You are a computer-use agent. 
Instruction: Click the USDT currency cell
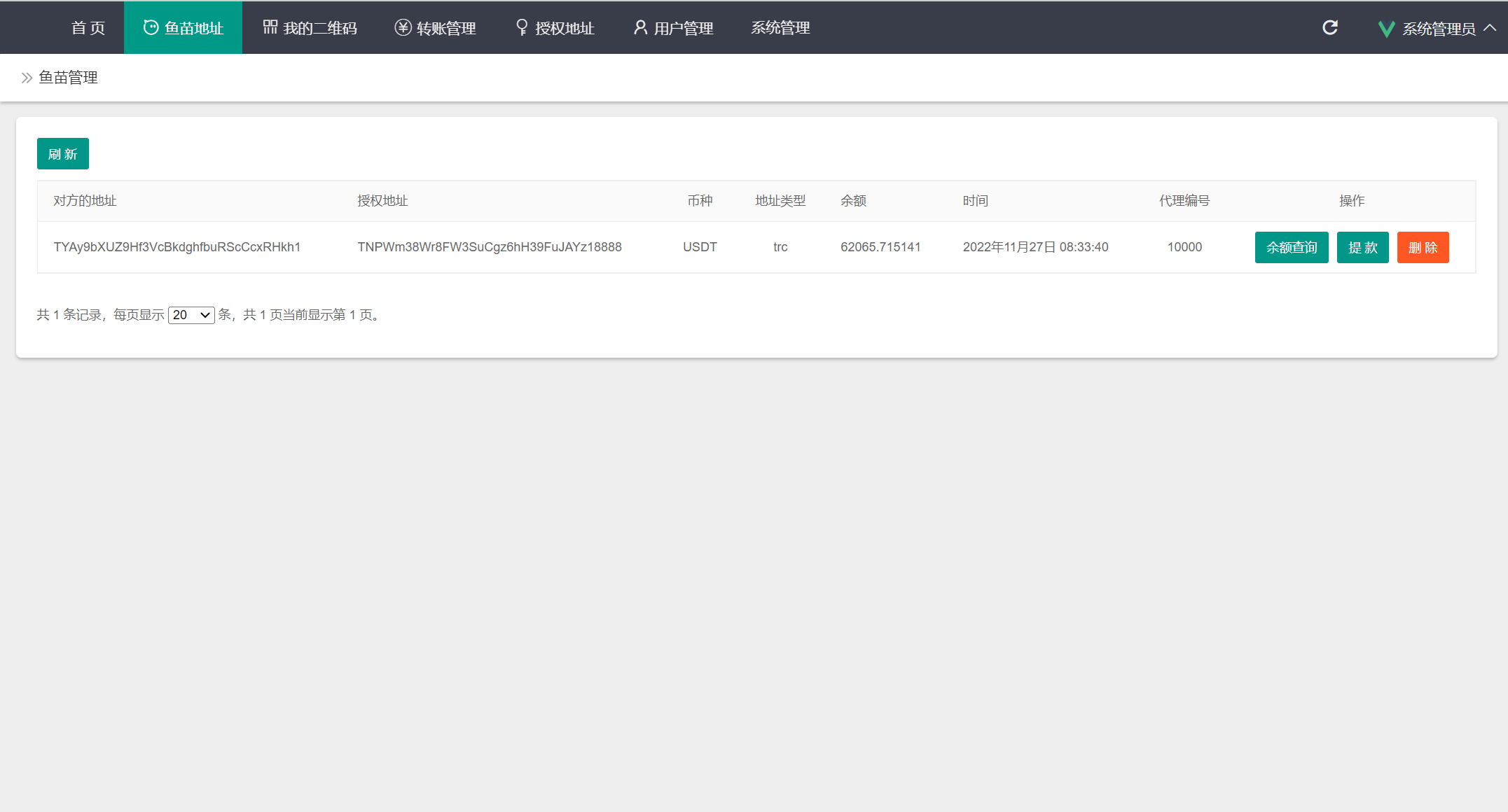coord(700,247)
